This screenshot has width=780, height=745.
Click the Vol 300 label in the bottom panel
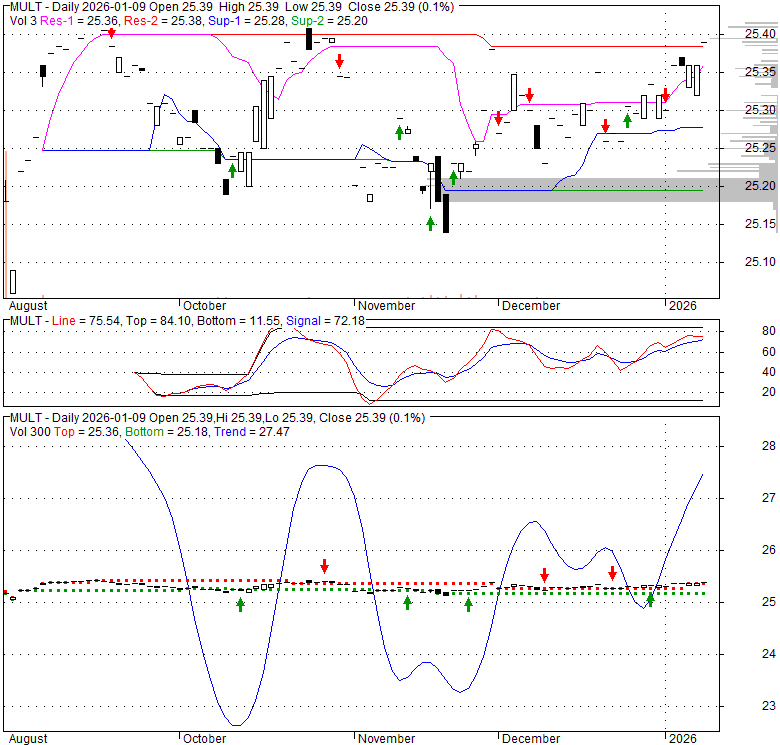30,430
